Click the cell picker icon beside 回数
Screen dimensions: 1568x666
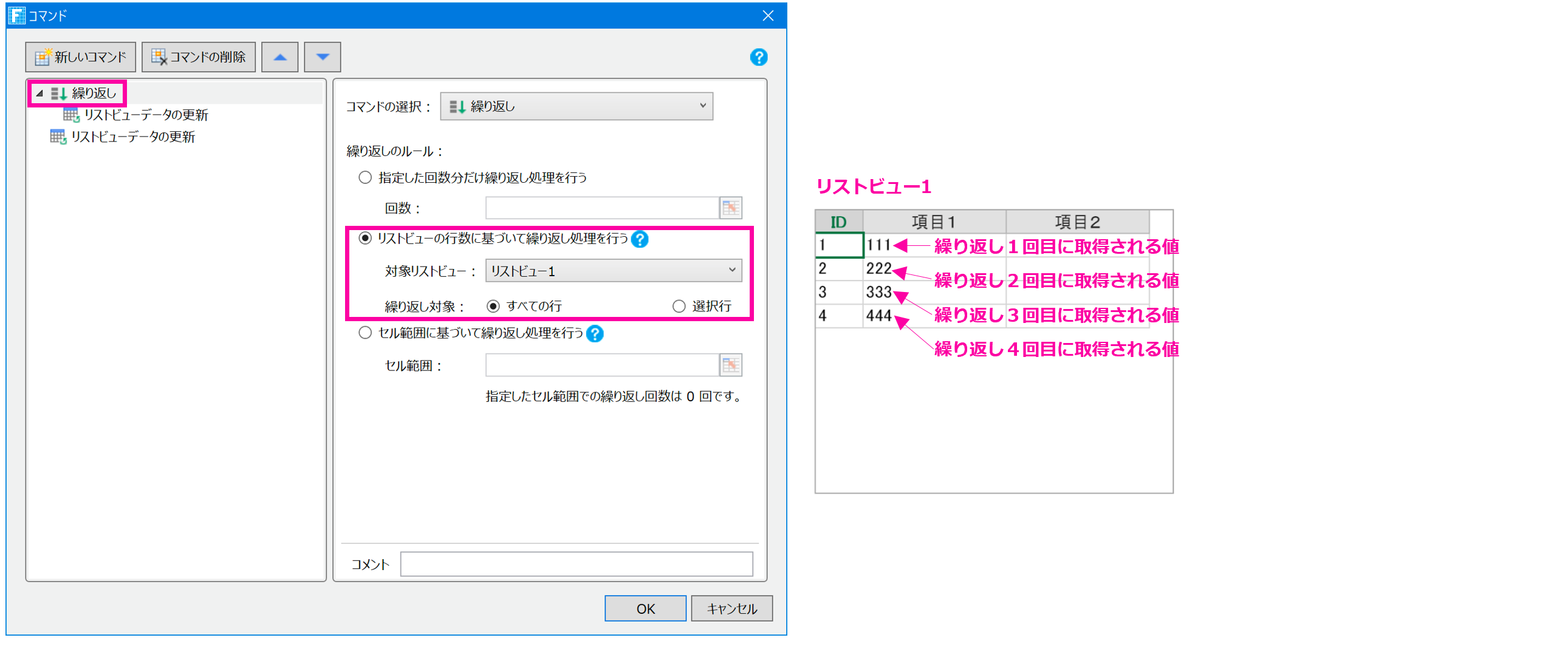coord(730,208)
